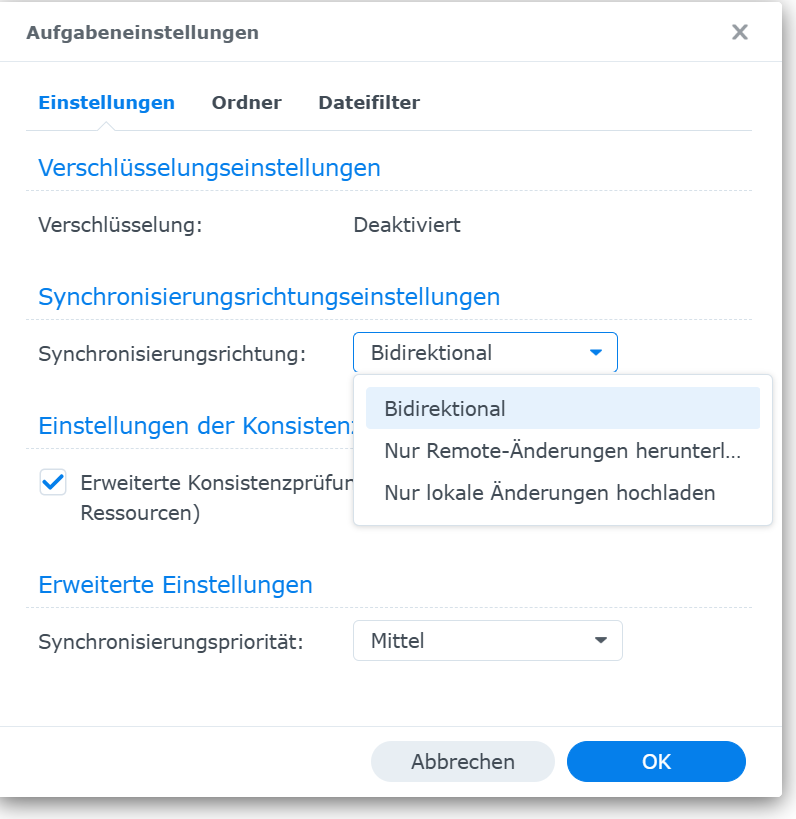This screenshot has height=819, width=796.
Task: Switch to the Ordner tab
Action: tap(246, 102)
